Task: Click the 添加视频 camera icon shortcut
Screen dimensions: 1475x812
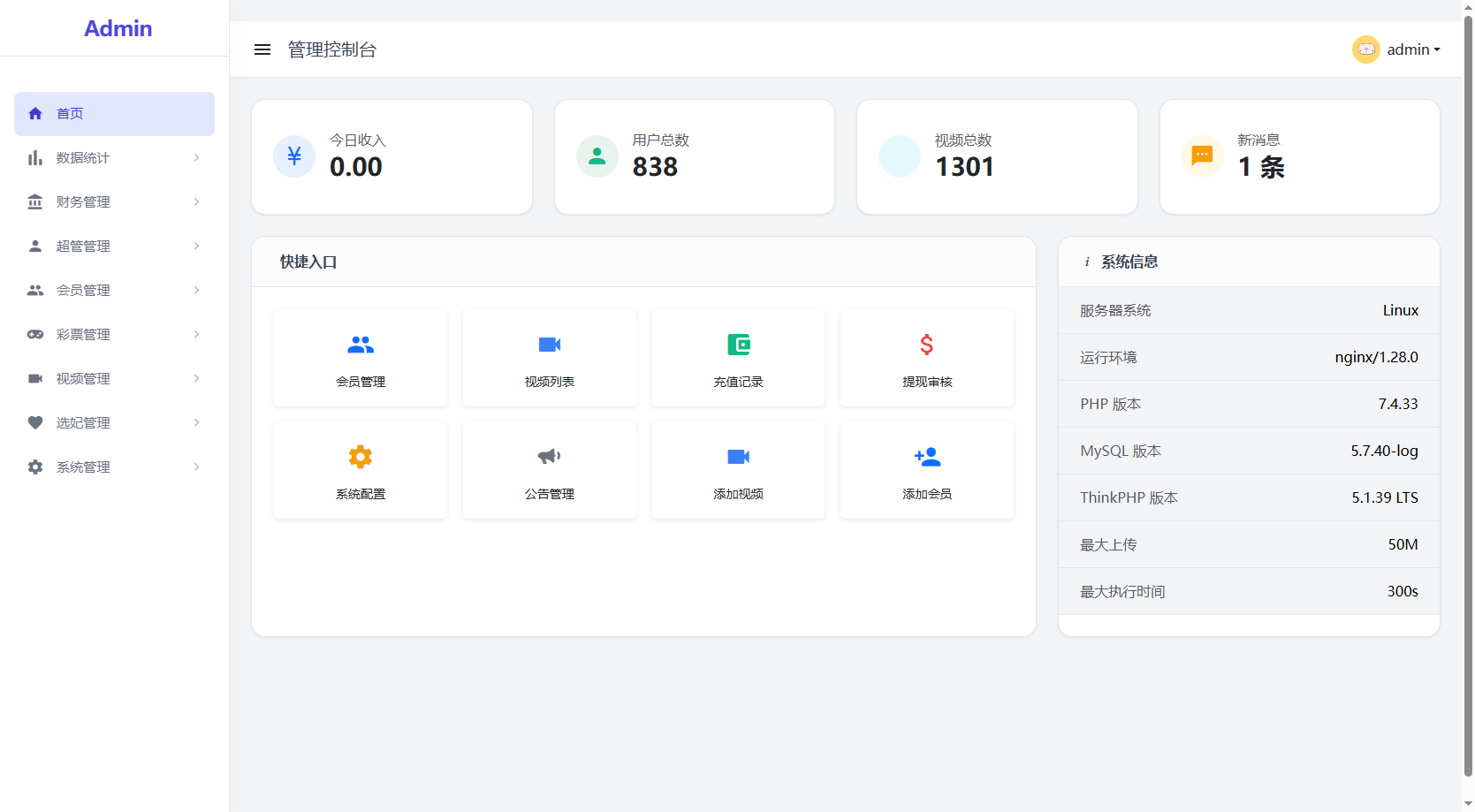Action: [x=738, y=457]
